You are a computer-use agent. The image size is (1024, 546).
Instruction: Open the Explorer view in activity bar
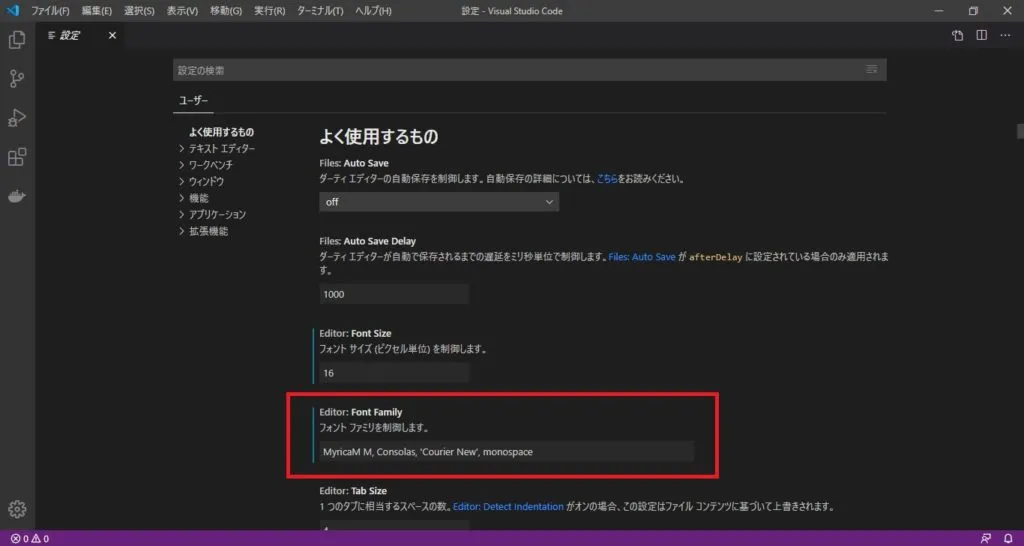17,40
